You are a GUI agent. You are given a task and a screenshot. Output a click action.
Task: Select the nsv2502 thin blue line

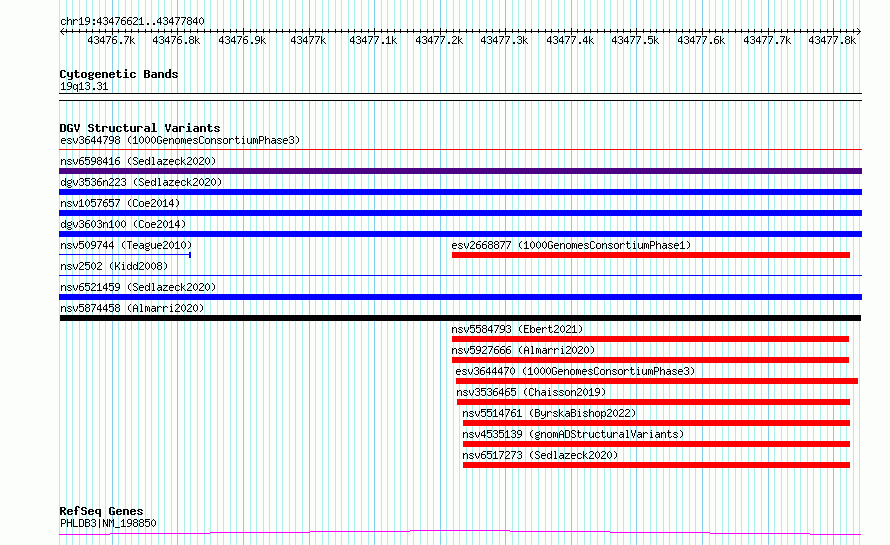[x=460, y=276]
